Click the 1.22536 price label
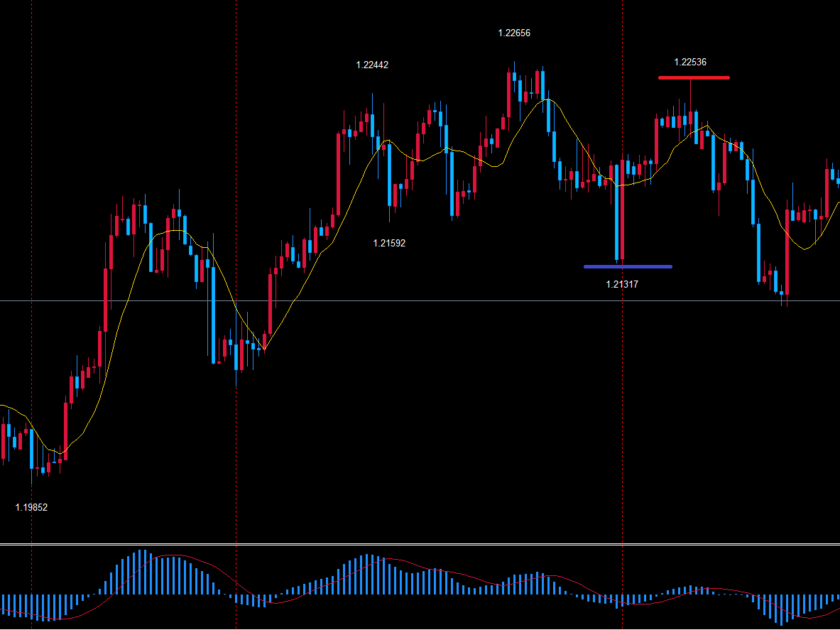Screen dimensions: 840x630 pos(691,62)
